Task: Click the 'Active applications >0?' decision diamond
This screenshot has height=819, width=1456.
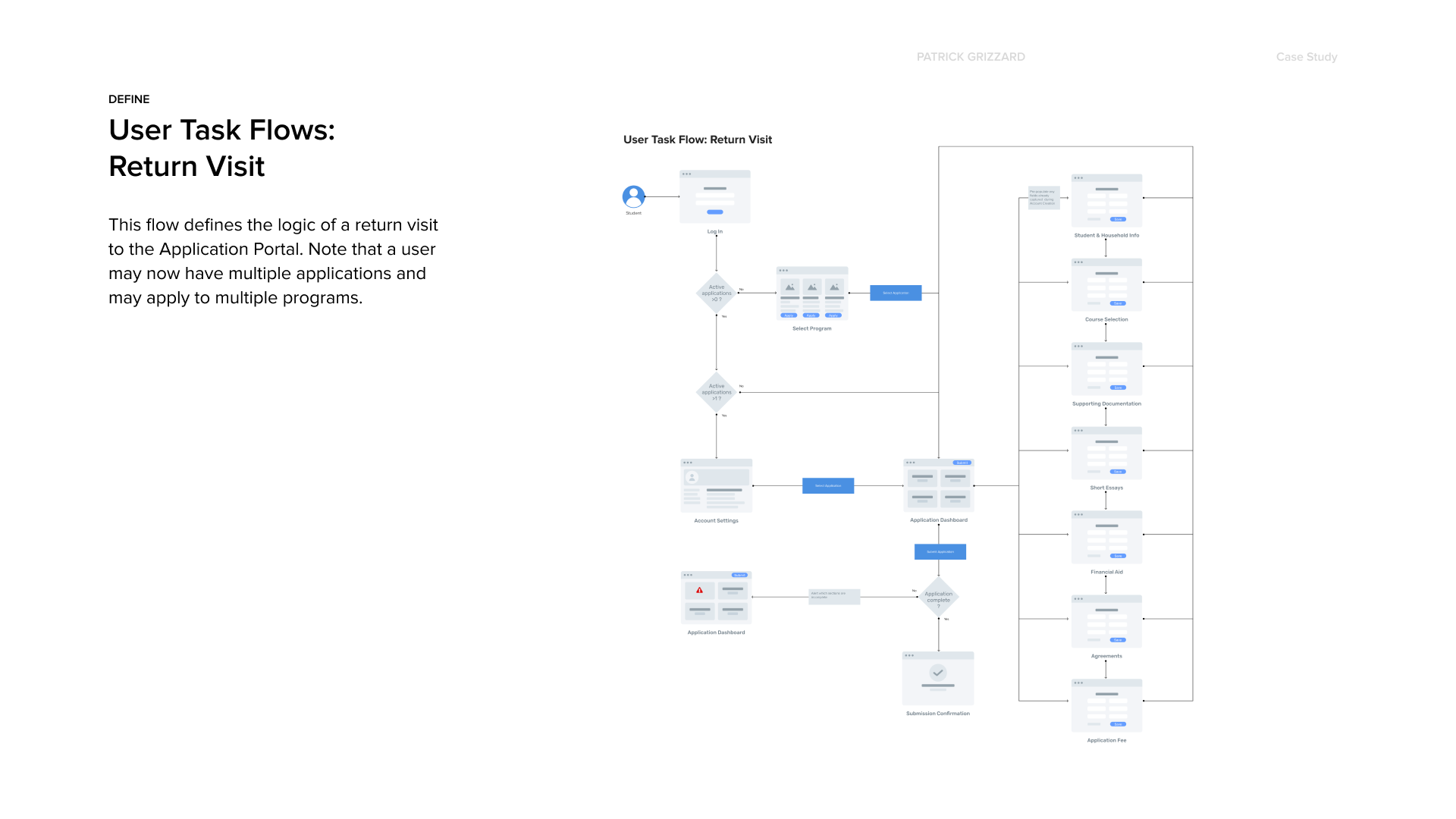Action: [x=716, y=293]
